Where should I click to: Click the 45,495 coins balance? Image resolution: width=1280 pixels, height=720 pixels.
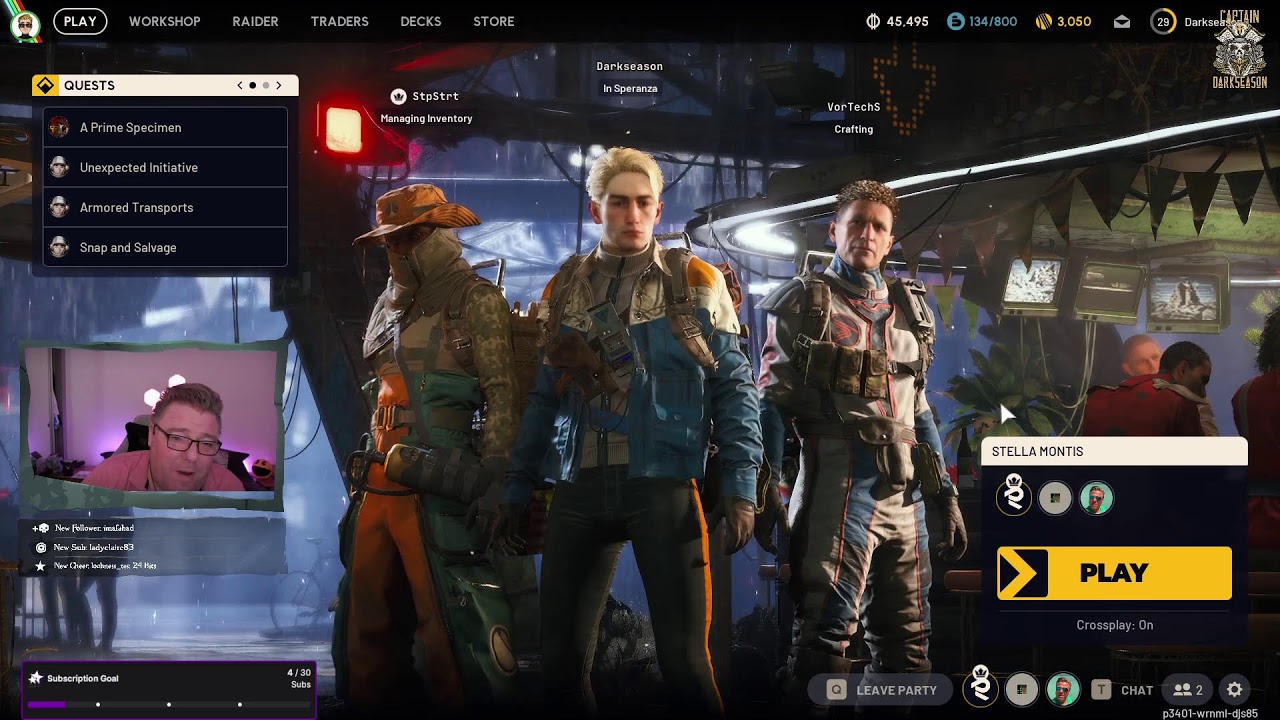point(908,21)
